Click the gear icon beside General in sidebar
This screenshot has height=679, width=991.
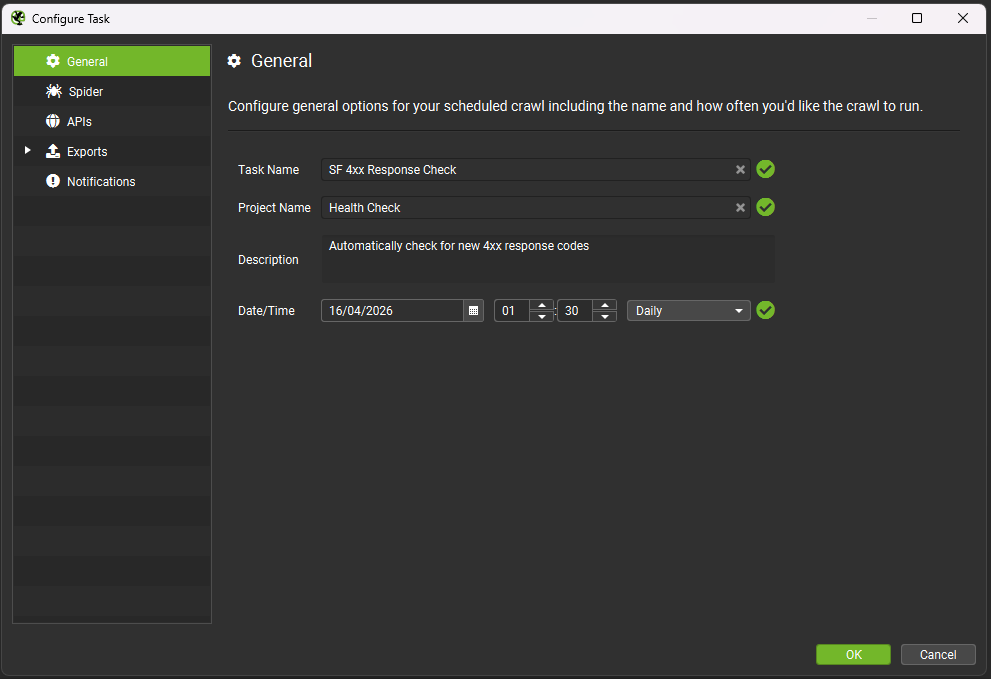53,61
